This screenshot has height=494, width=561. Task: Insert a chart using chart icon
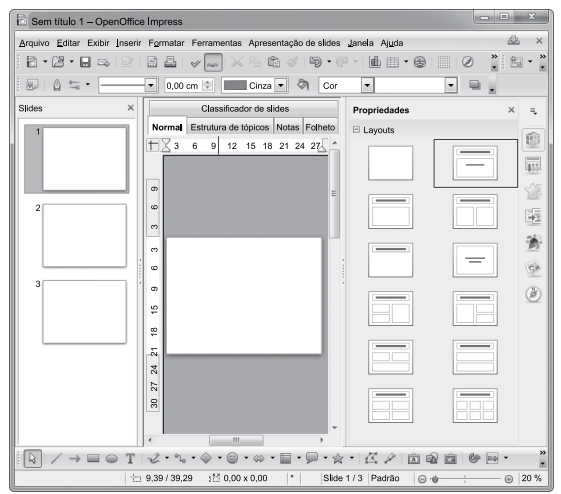click(375, 62)
